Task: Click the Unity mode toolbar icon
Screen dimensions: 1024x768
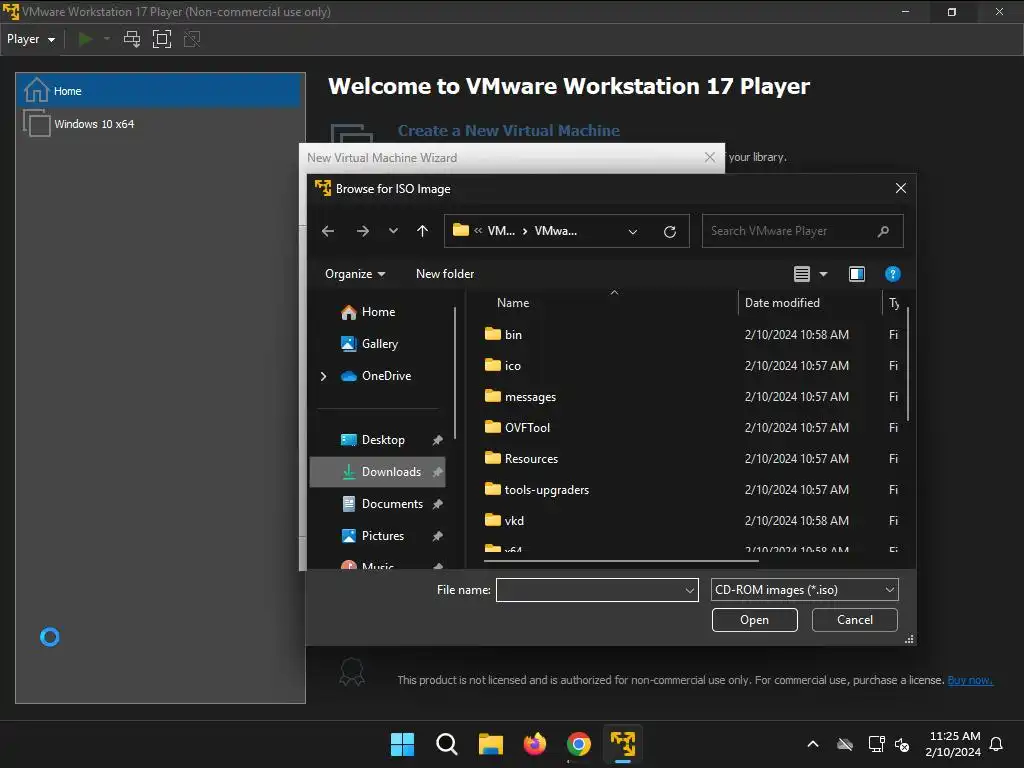Action: pyautogui.click(x=192, y=39)
